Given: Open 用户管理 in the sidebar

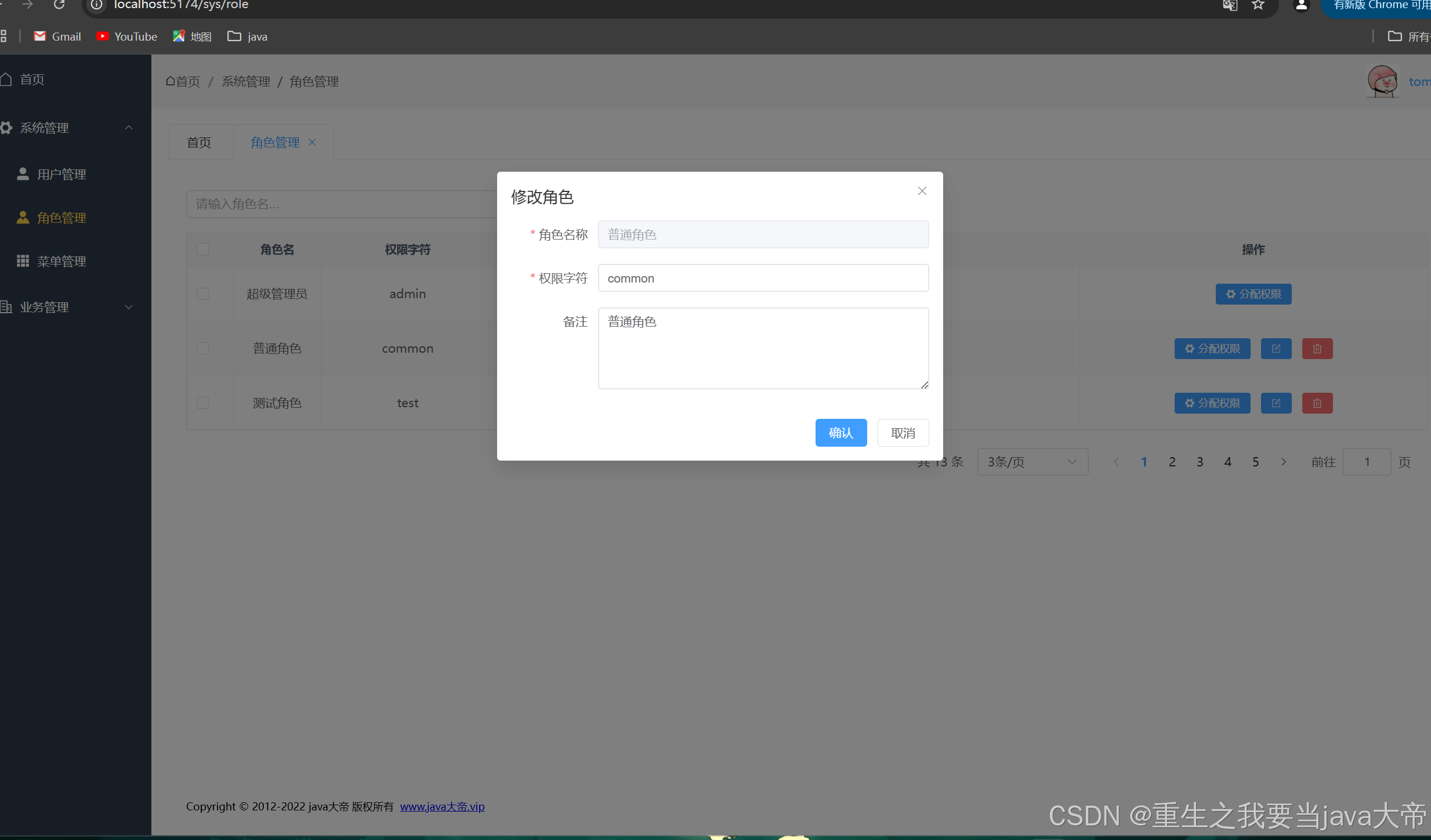Looking at the screenshot, I should (61, 174).
